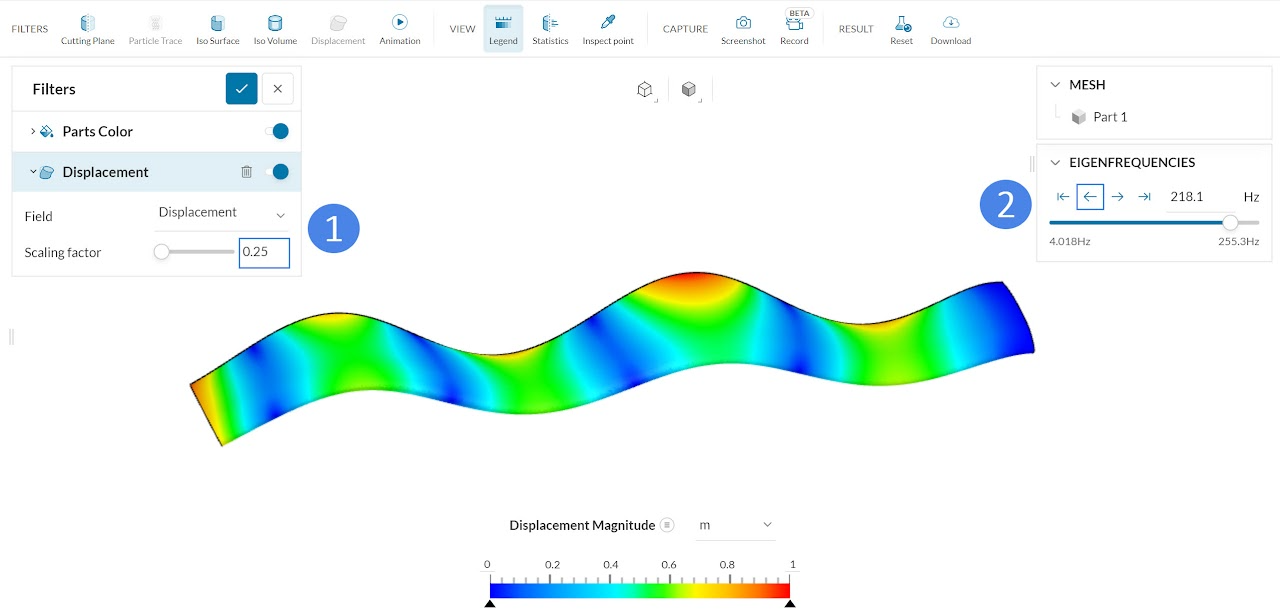Activate the Inspect point tool
The width and height of the screenshot is (1280, 612).
[608, 29]
